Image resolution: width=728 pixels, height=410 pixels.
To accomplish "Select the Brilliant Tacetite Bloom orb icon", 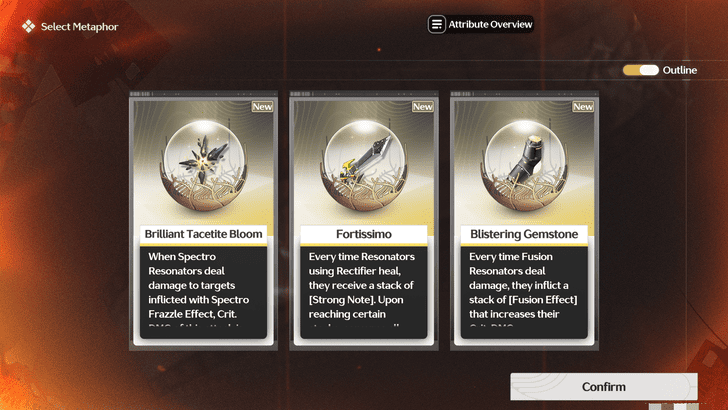I will (x=203, y=166).
